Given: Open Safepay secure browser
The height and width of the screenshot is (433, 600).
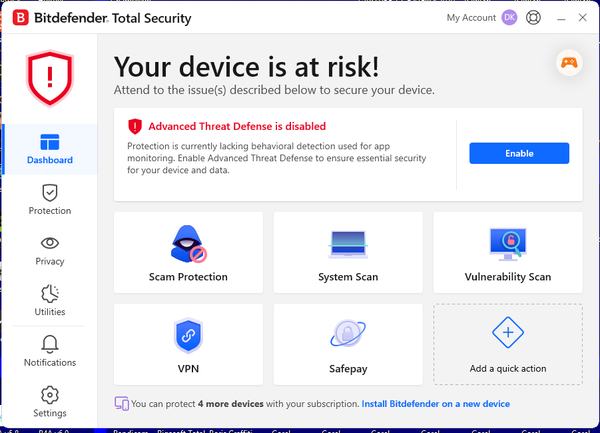Looking at the screenshot, I should [347, 343].
